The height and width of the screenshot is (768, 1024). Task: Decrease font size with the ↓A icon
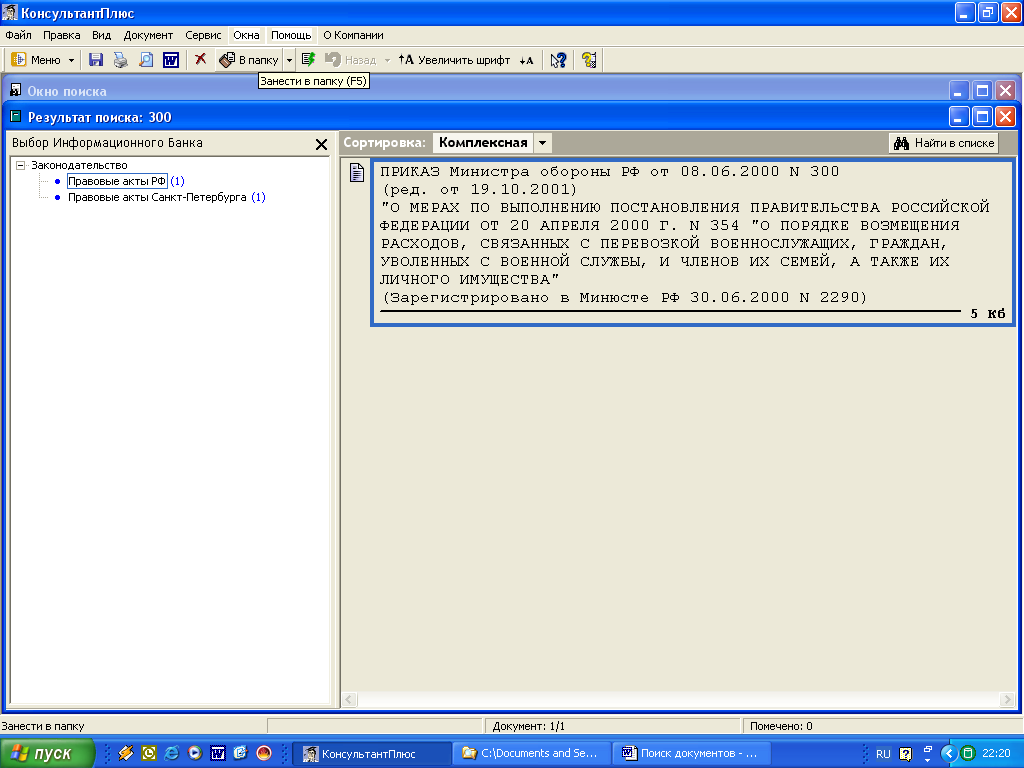tap(526, 60)
